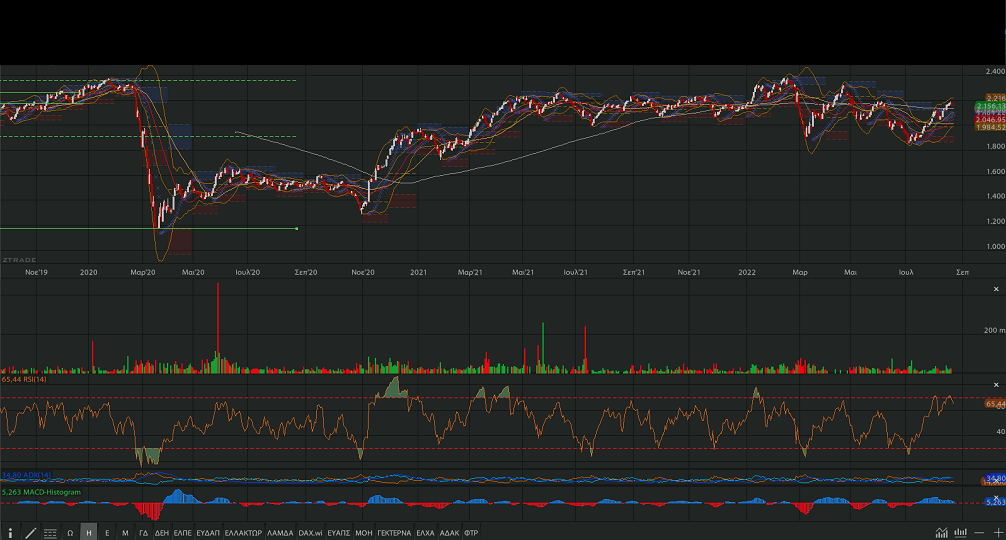
Task: Toggle the H timeframe button
Action: pyautogui.click(x=89, y=533)
